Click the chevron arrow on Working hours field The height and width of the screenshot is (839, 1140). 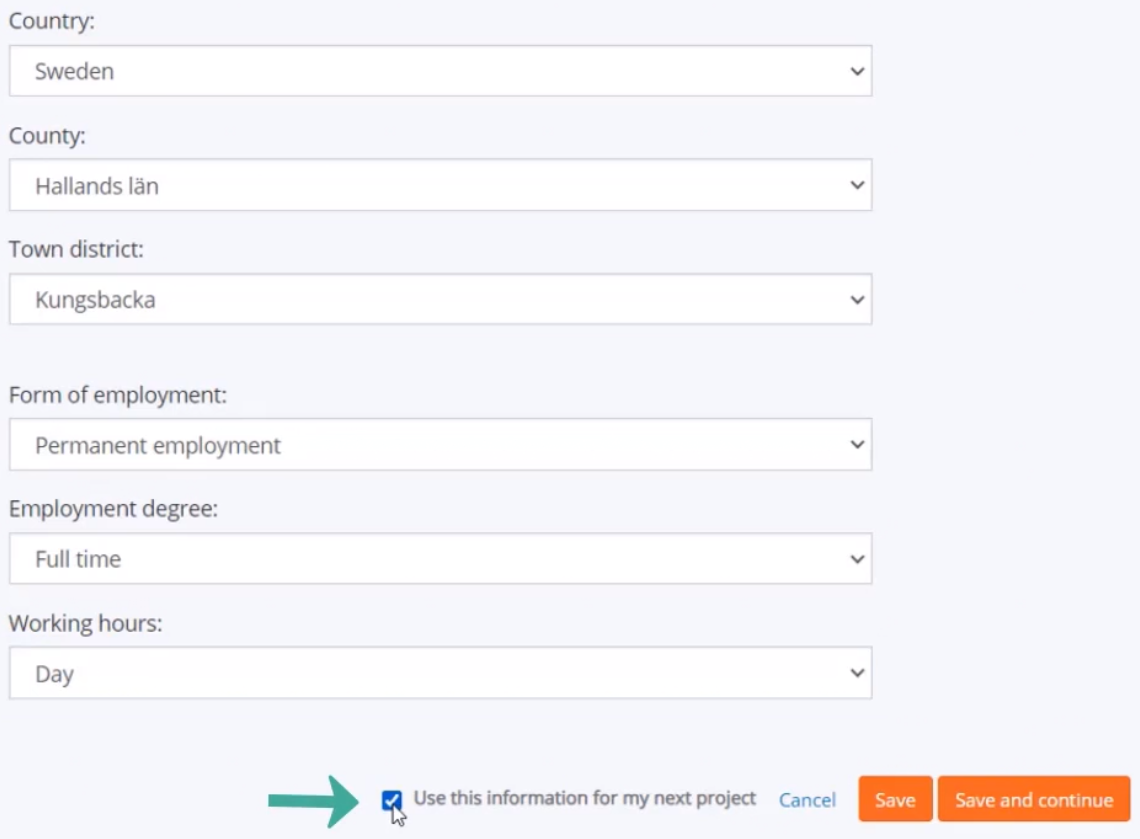tap(857, 673)
